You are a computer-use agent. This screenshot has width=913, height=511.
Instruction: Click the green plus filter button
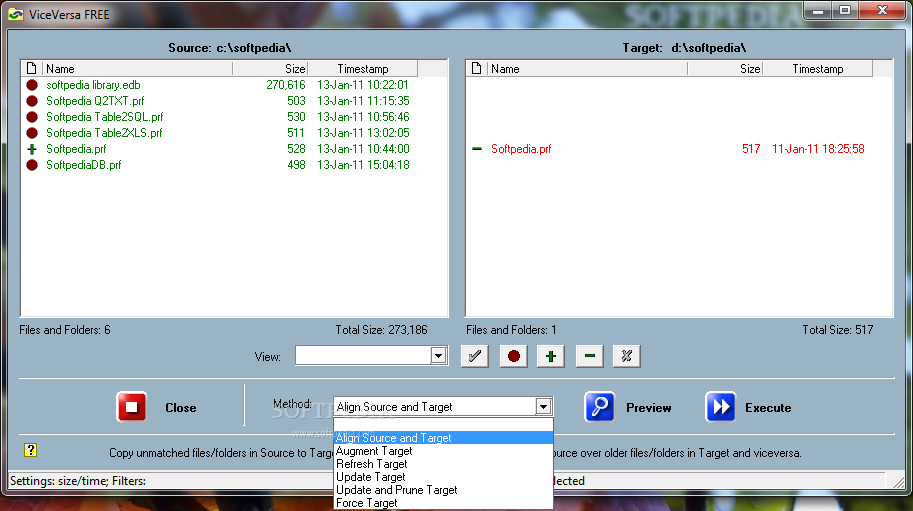551,356
